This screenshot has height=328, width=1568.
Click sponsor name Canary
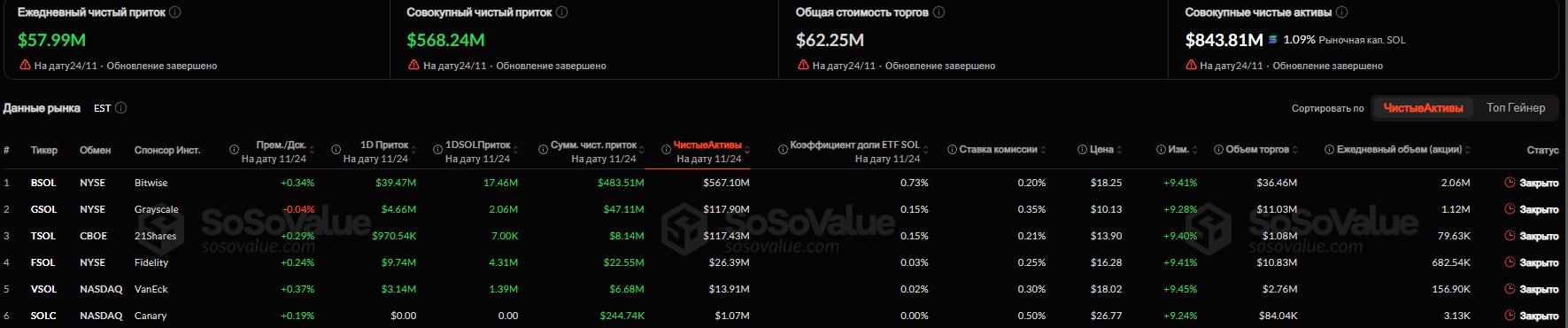tap(151, 316)
